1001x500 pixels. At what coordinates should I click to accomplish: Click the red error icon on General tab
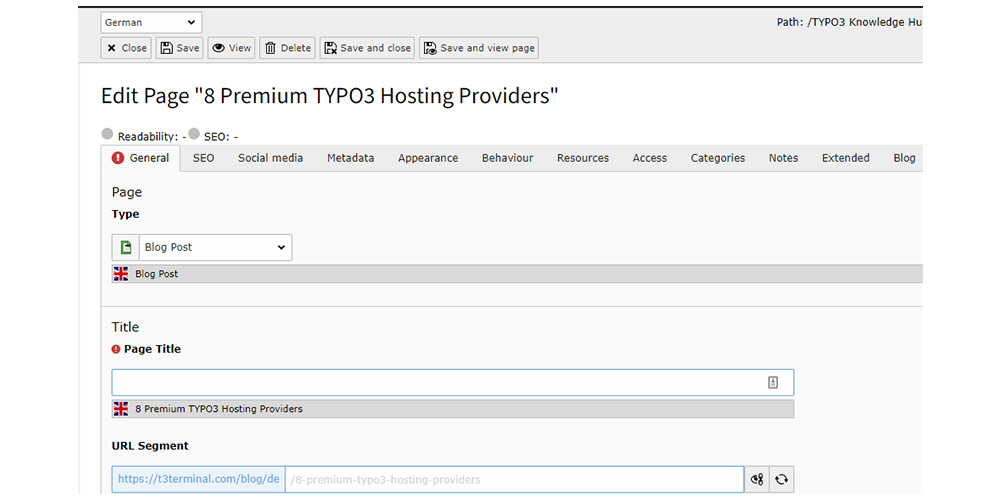tap(117, 158)
